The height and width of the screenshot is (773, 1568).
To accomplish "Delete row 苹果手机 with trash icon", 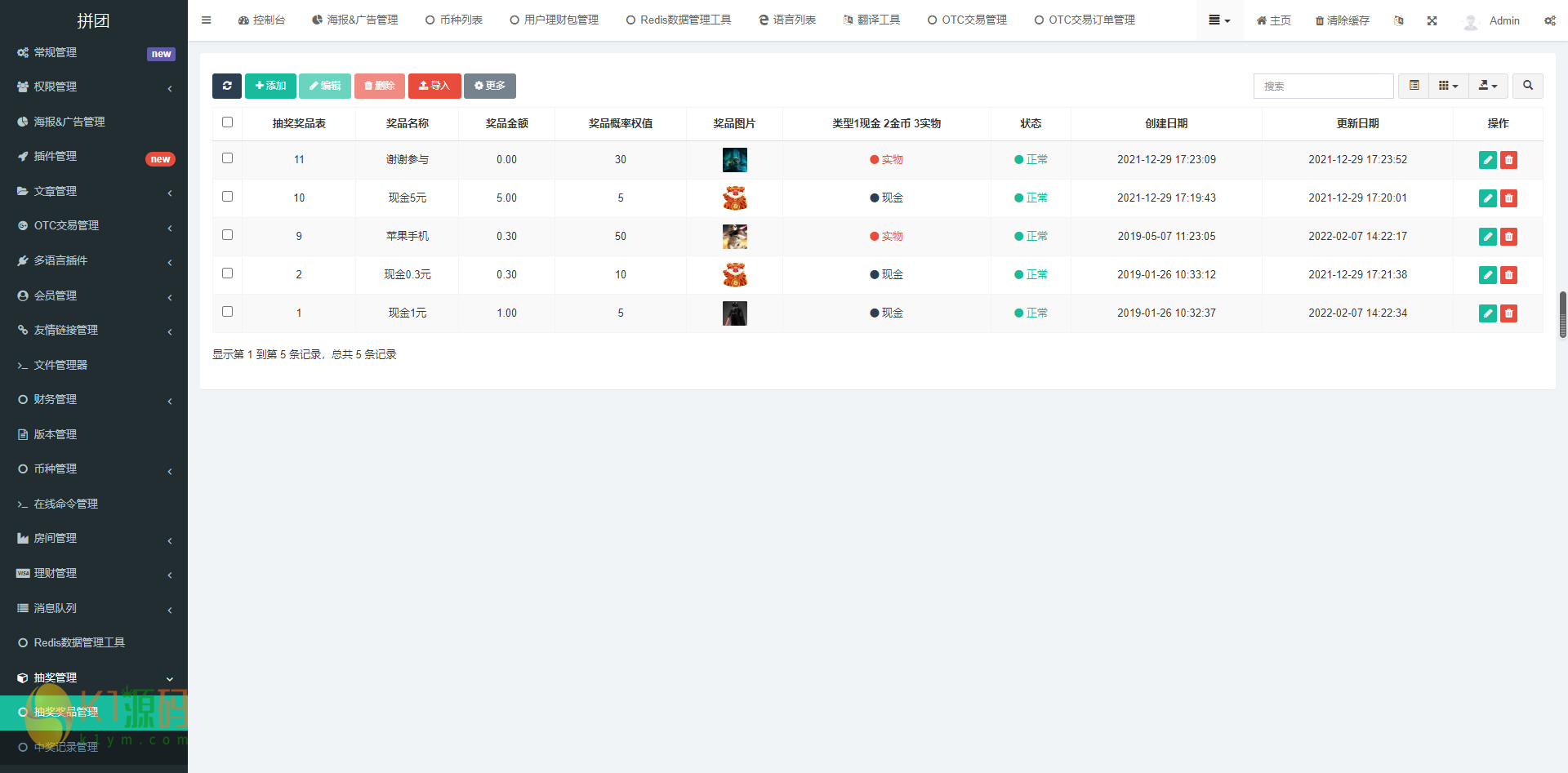I will pyautogui.click(x=1509, y=237).
